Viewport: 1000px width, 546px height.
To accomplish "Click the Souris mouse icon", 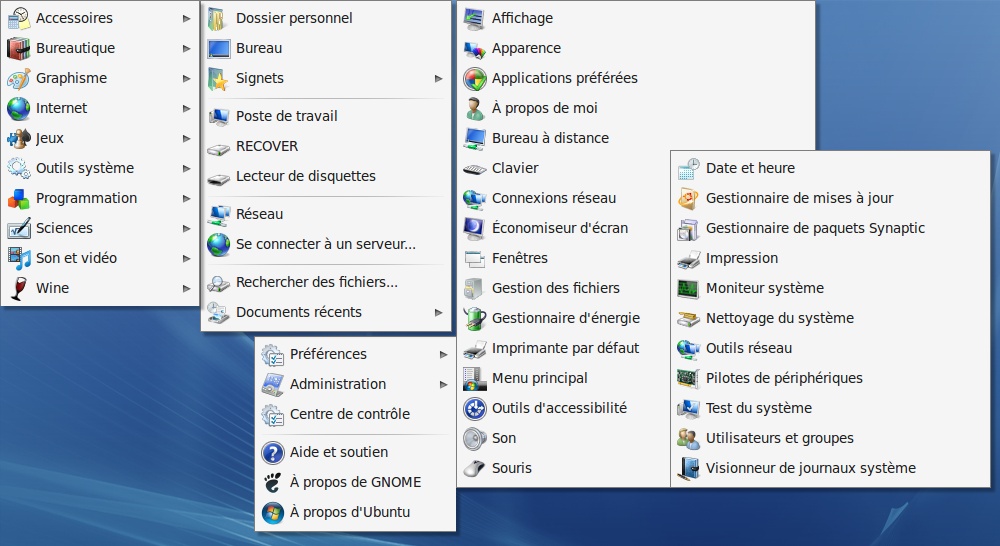I will [474, 468].
